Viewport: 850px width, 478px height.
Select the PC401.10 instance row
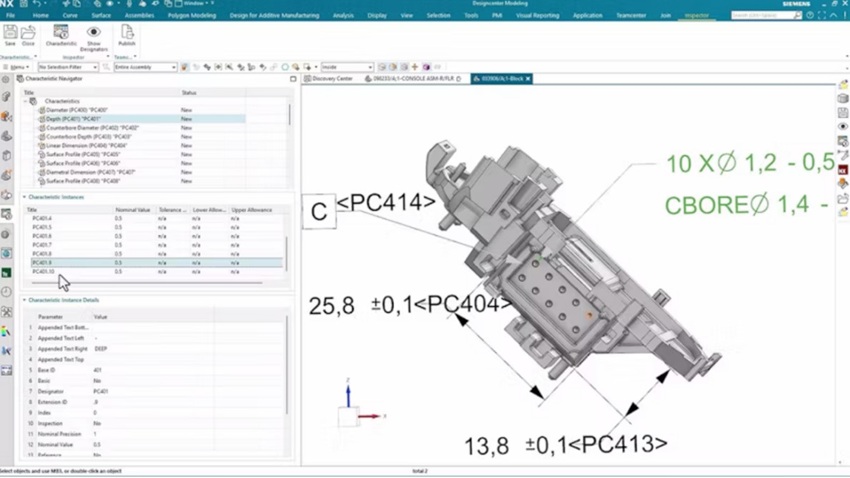[x=44, y=272]
